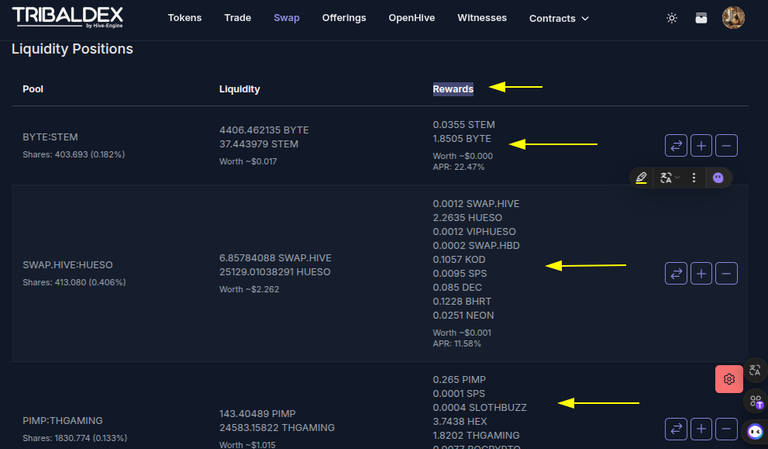Click the 143.40489 PIMP liquidity value
The height and width of the screenshot is (449, 768).
257,414
